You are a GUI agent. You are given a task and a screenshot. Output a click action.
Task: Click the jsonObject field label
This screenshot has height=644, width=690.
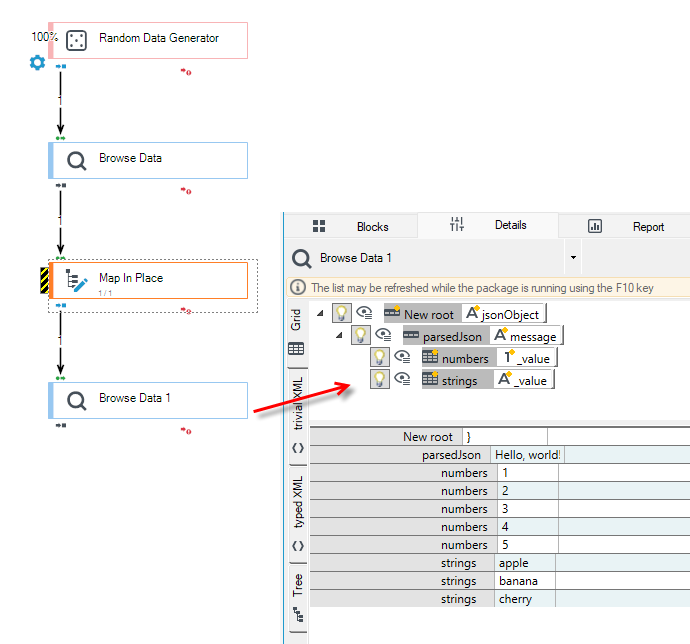coord(510,315)
